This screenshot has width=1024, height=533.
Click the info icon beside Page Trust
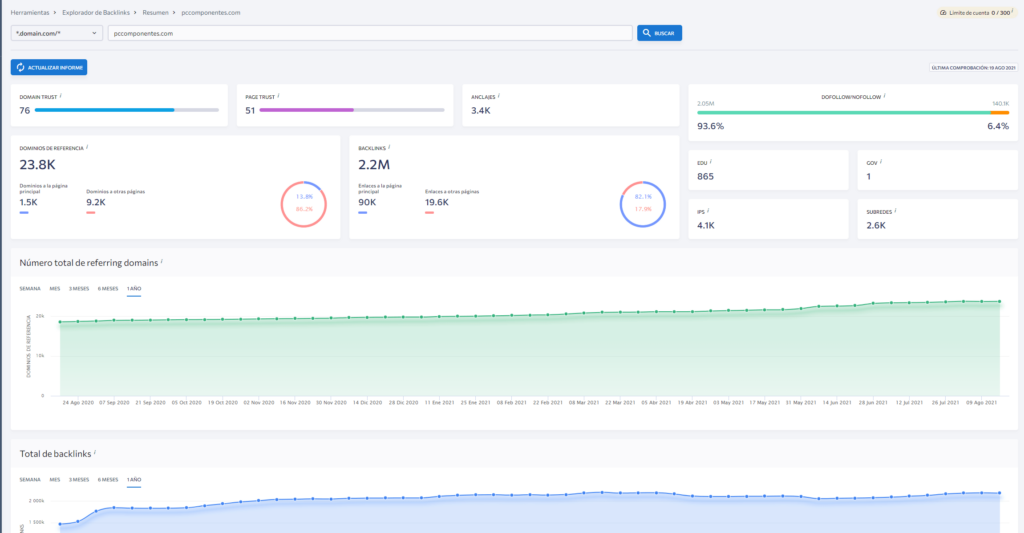point(279,95)
